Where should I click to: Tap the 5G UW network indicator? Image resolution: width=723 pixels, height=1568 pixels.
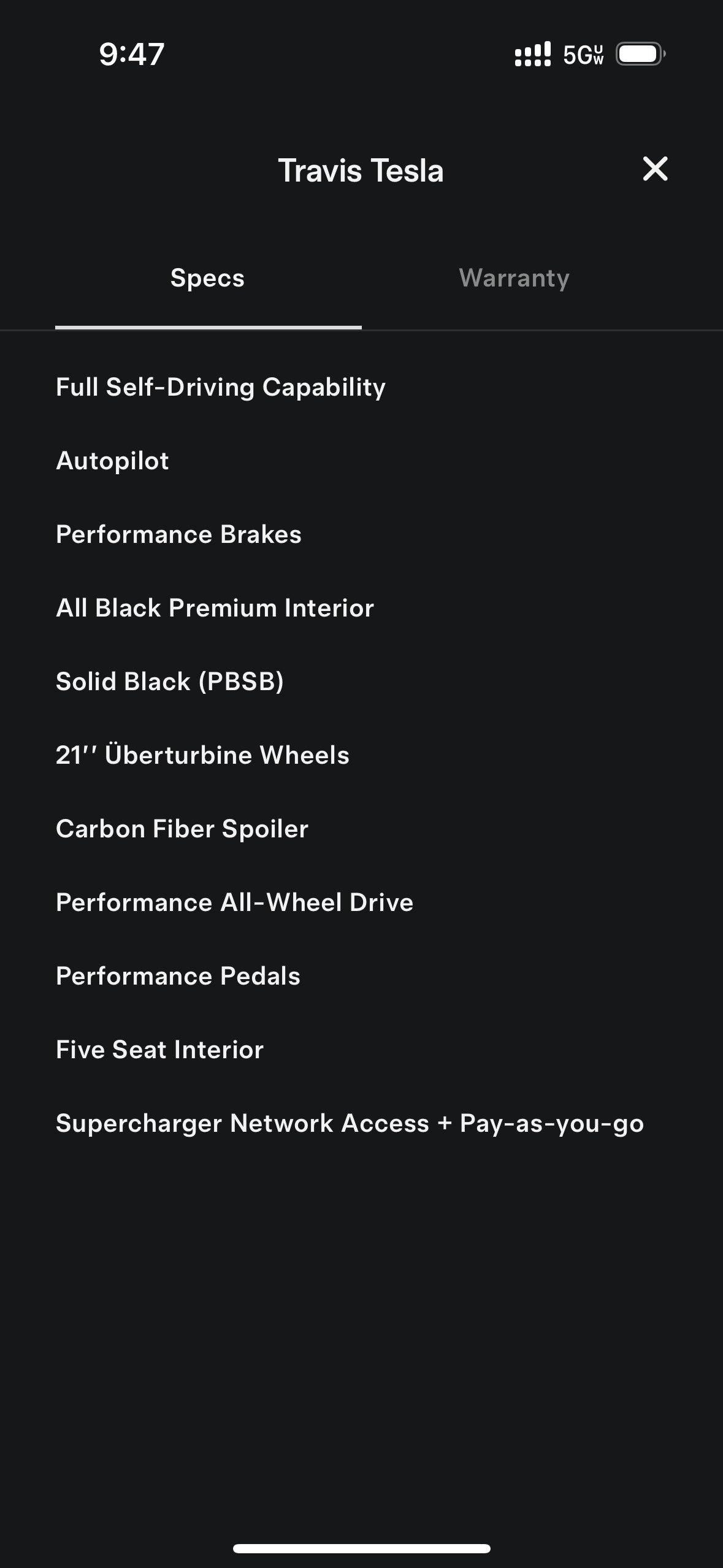(583, 55)
